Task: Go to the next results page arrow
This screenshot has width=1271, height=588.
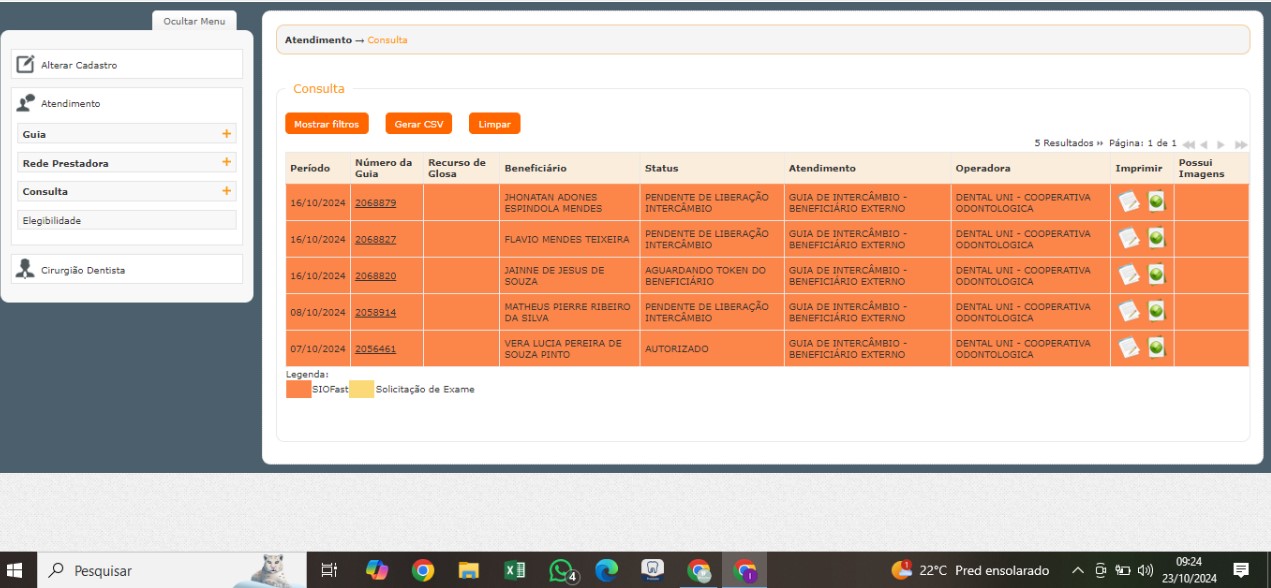Action: click(x=1221, y=145)
